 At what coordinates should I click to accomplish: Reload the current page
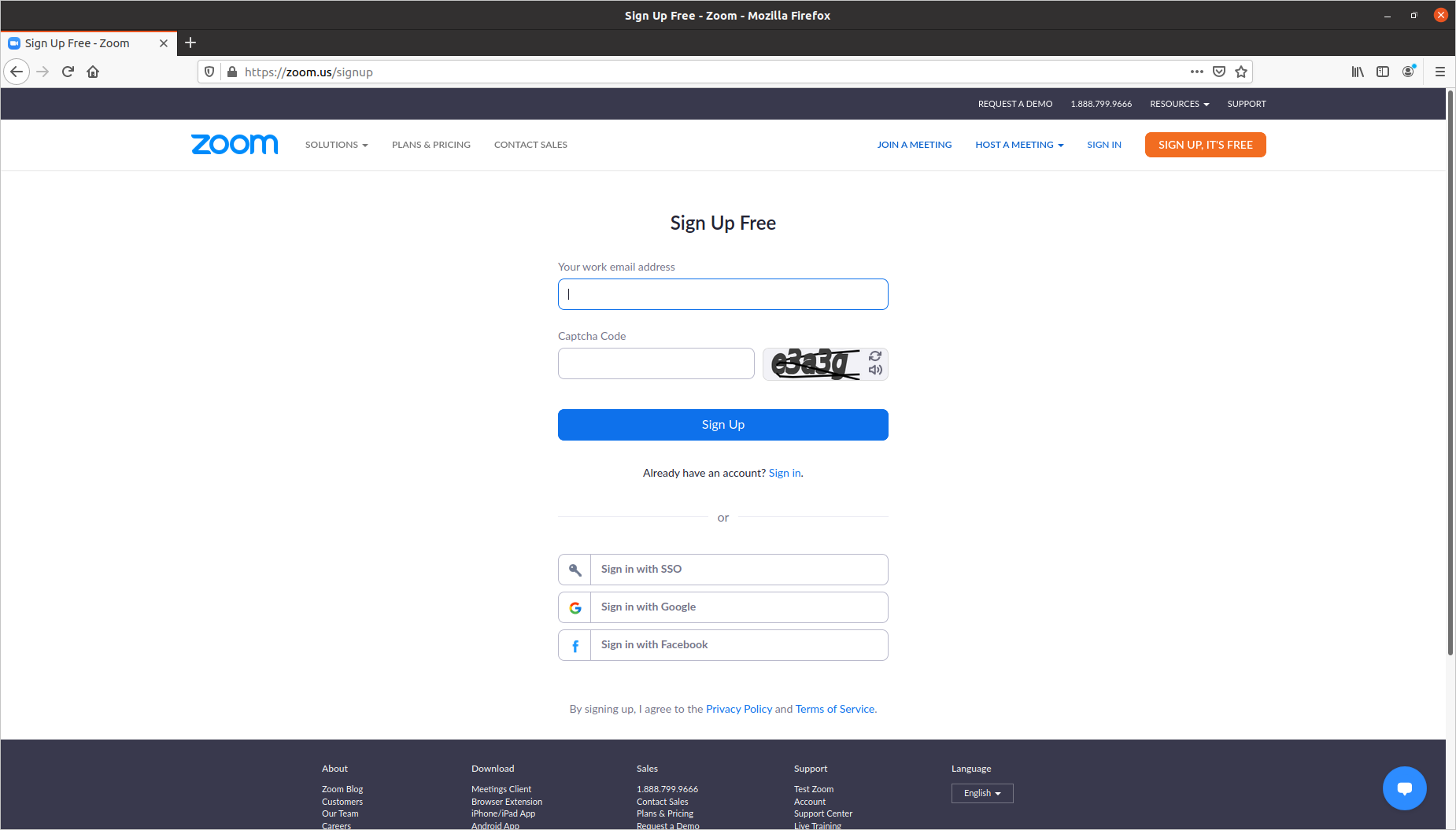68,72
